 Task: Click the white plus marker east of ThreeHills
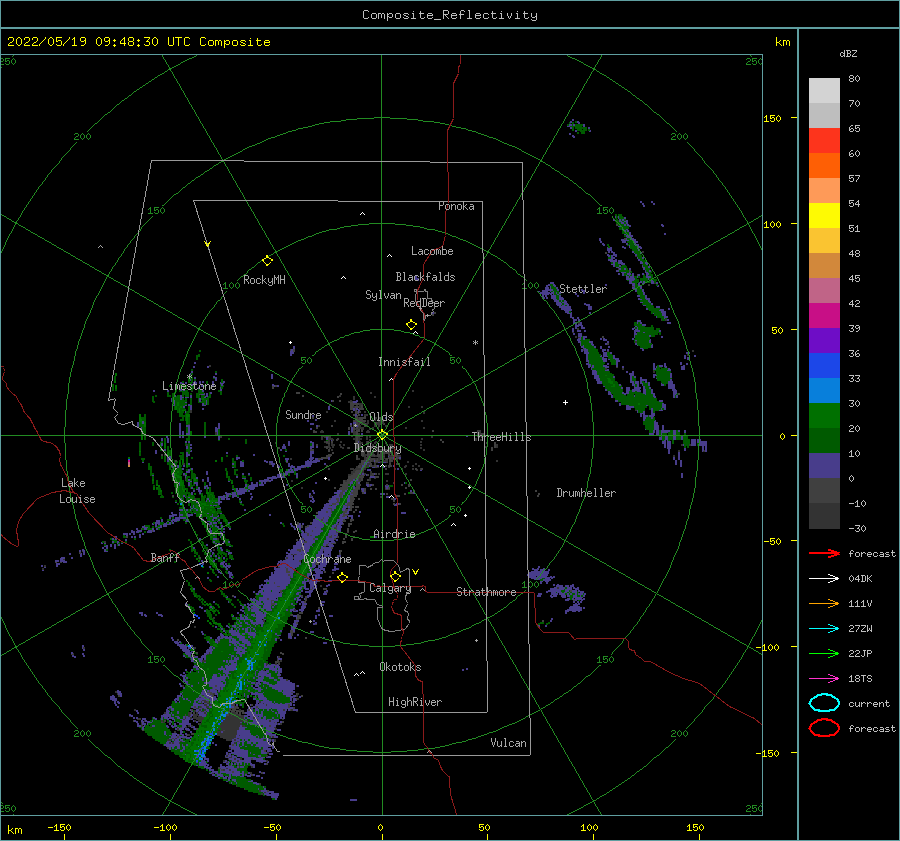[x=565, y=402]
